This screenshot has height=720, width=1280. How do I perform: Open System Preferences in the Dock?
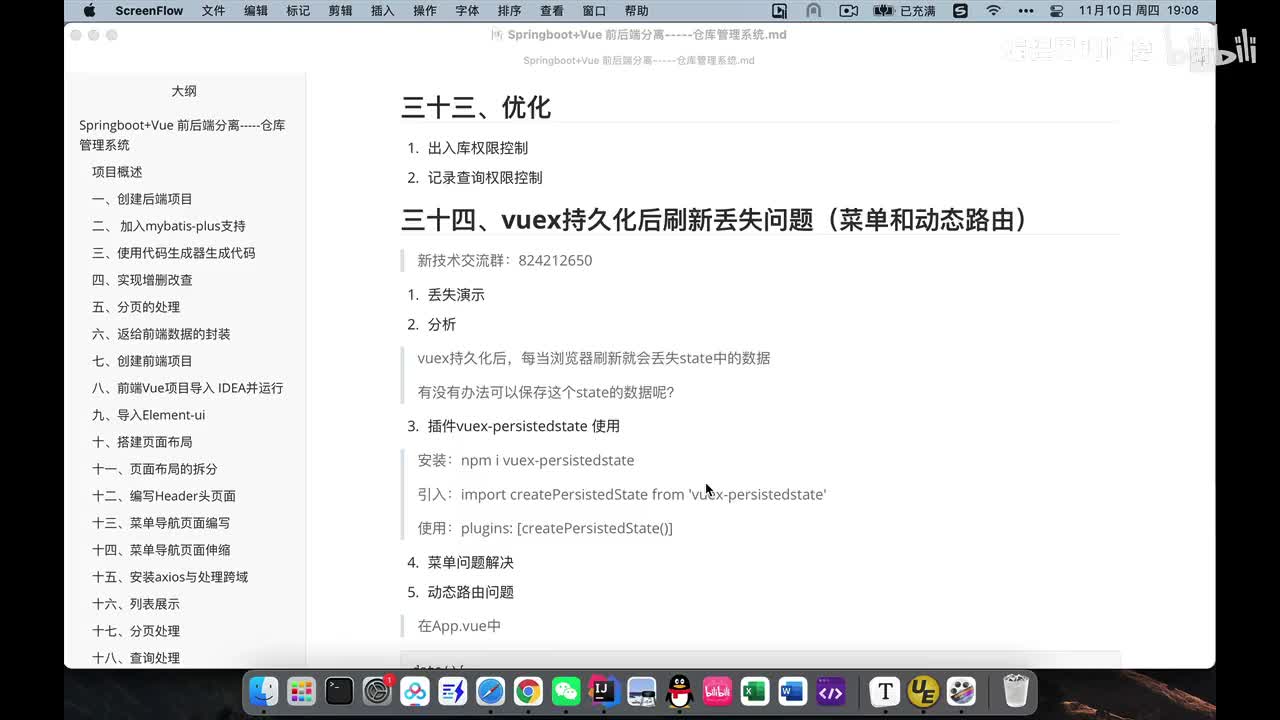click(x=377, y=691)
